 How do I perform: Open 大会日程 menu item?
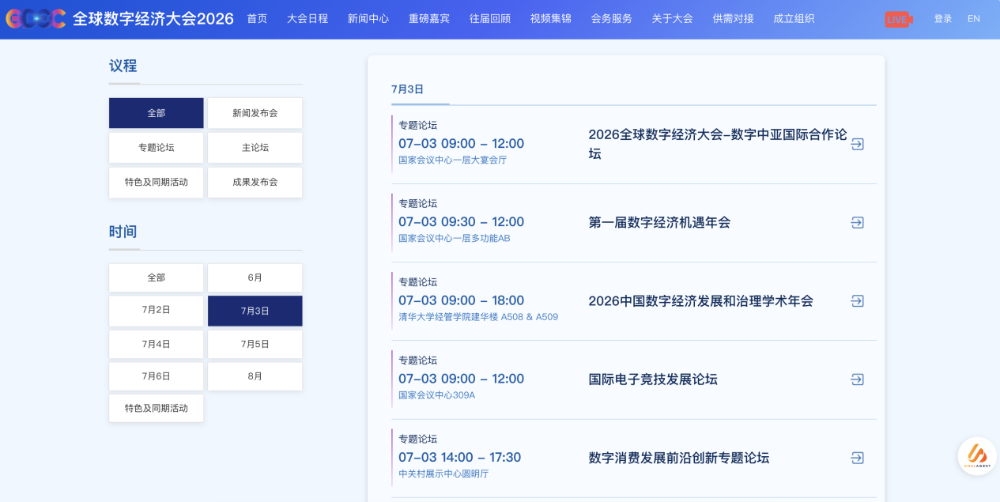307,18
